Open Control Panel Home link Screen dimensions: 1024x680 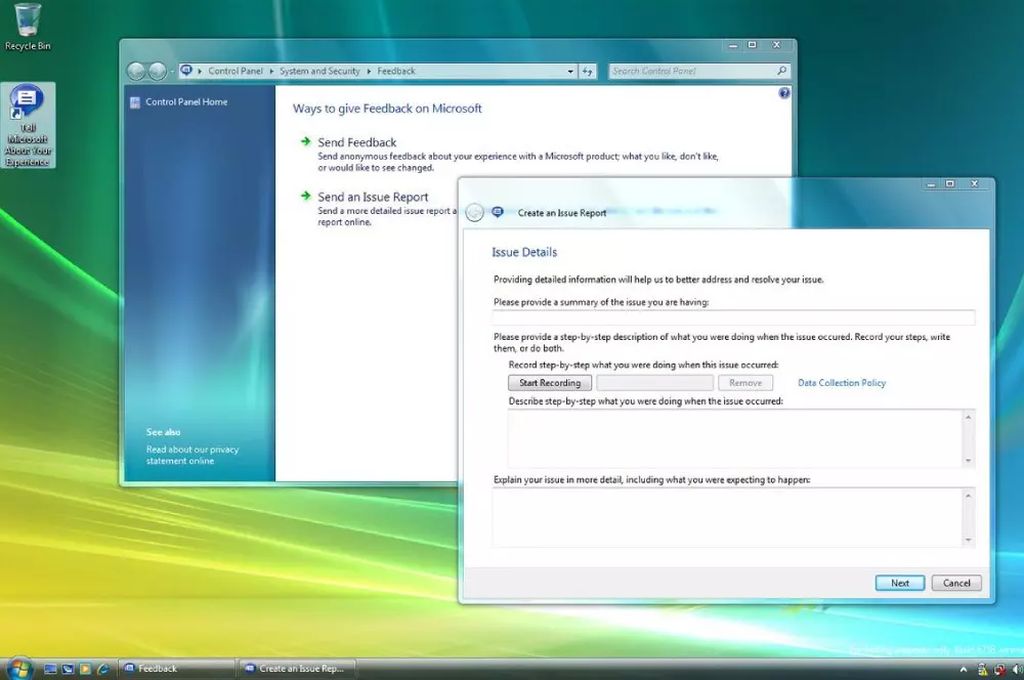[186, 102]
